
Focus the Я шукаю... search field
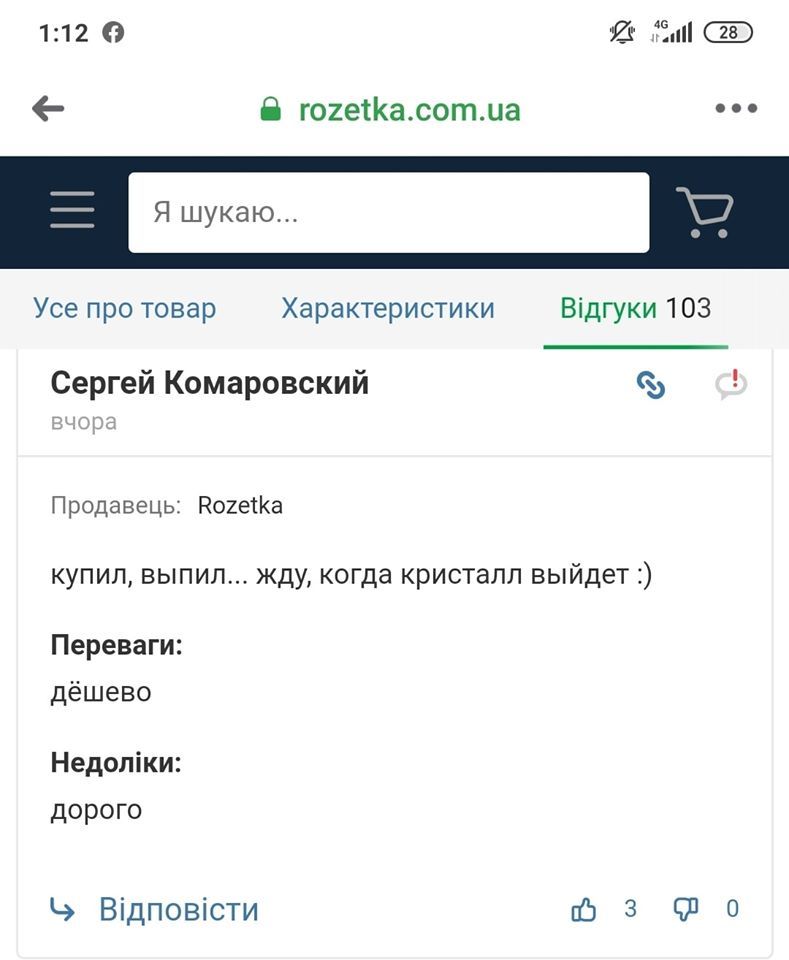point(388,212)
